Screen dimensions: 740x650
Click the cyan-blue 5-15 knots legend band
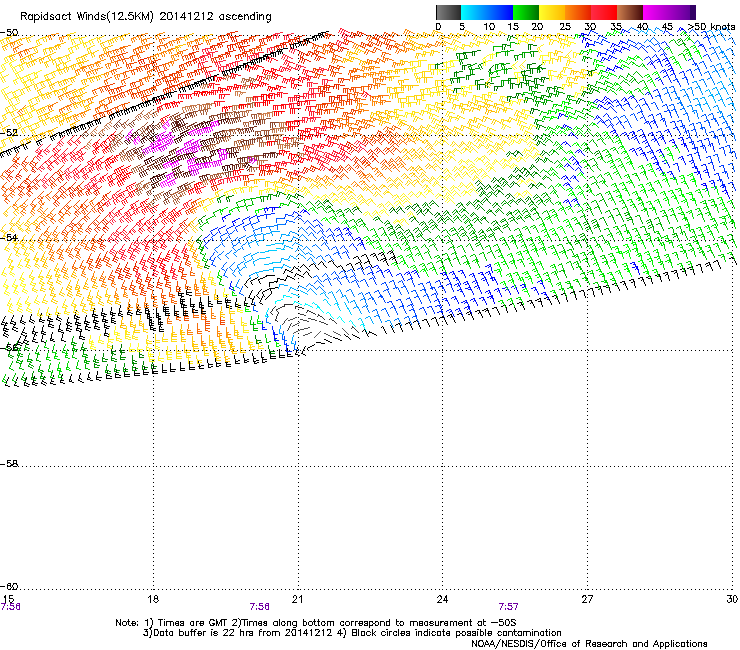(487, 12)
